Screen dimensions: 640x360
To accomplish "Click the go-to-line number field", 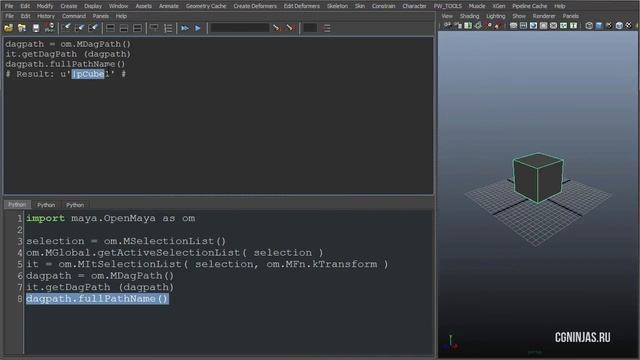I will [x=310, y=28].
